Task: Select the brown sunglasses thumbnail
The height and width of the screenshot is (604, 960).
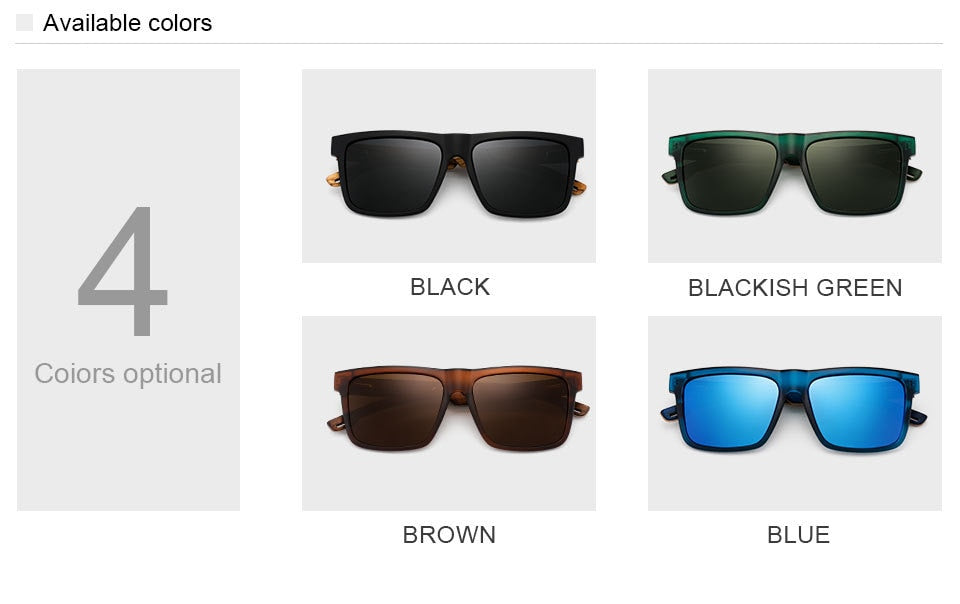Action: click(449, 413)
